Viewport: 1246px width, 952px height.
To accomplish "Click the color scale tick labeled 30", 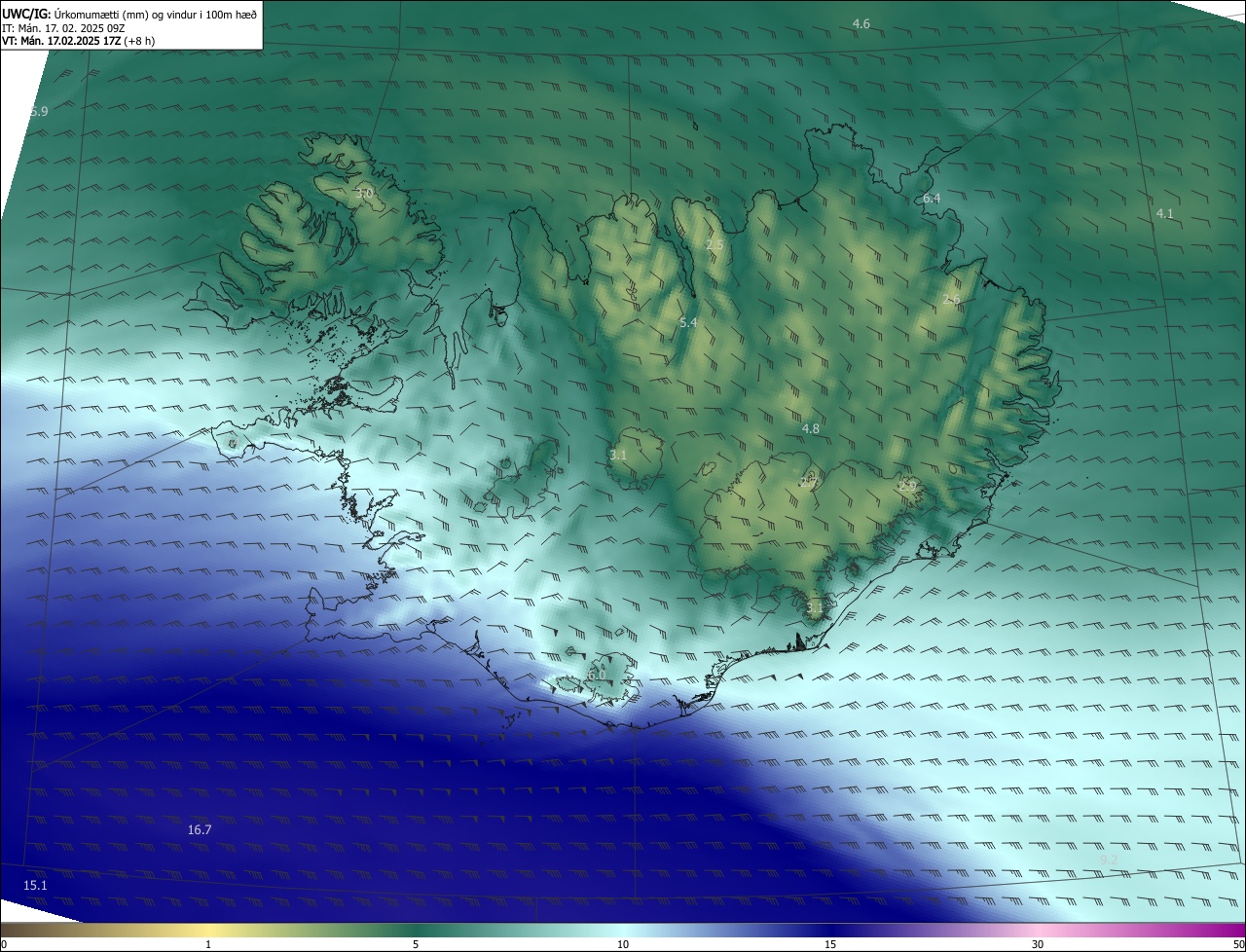I will tap(1038, 944).
